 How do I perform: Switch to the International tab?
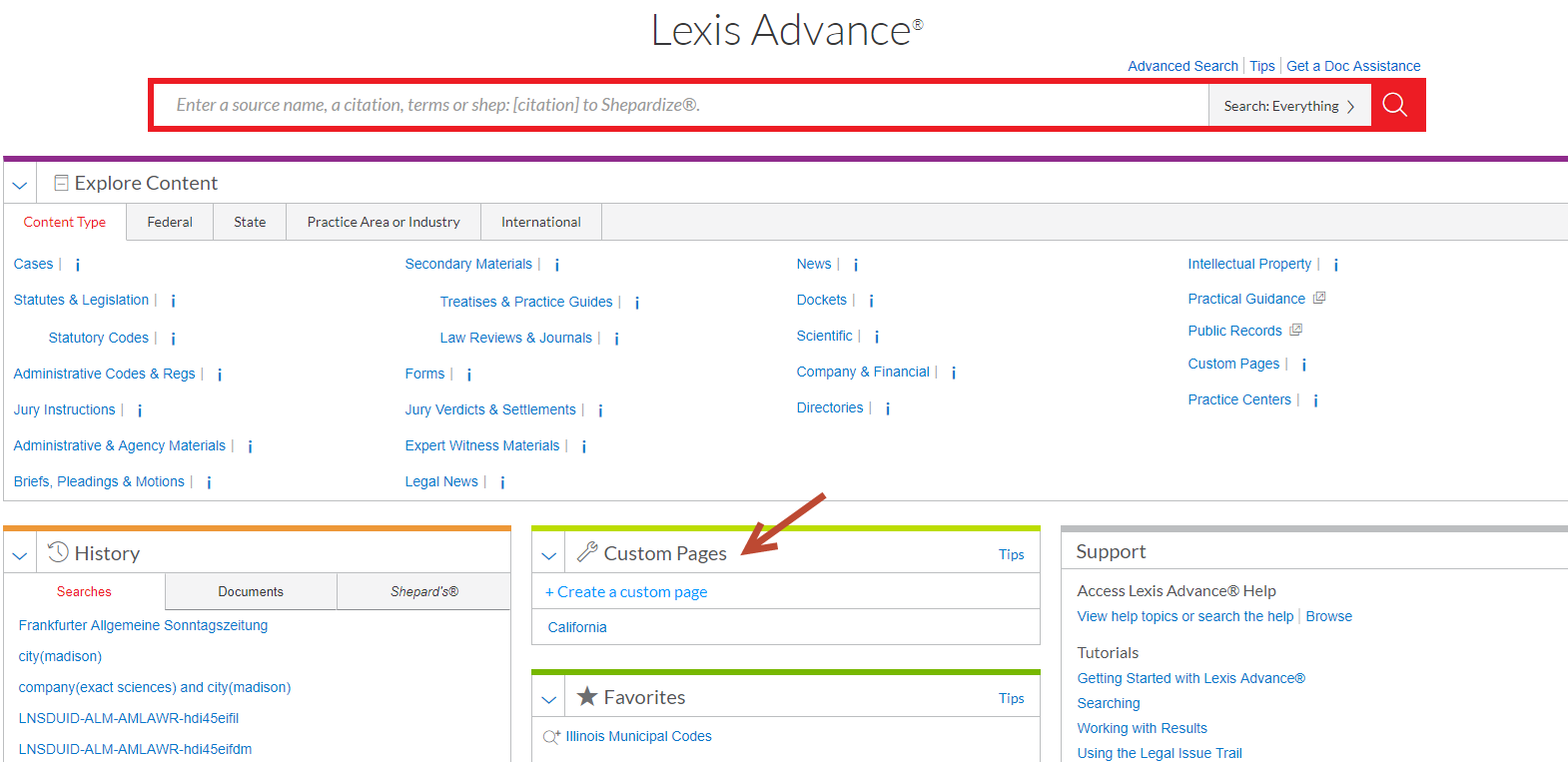[x=541, y=222]
